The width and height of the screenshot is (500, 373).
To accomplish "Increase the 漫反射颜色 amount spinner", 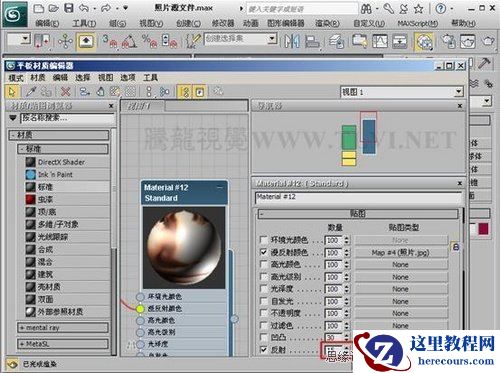I will [x=347, y=251].
